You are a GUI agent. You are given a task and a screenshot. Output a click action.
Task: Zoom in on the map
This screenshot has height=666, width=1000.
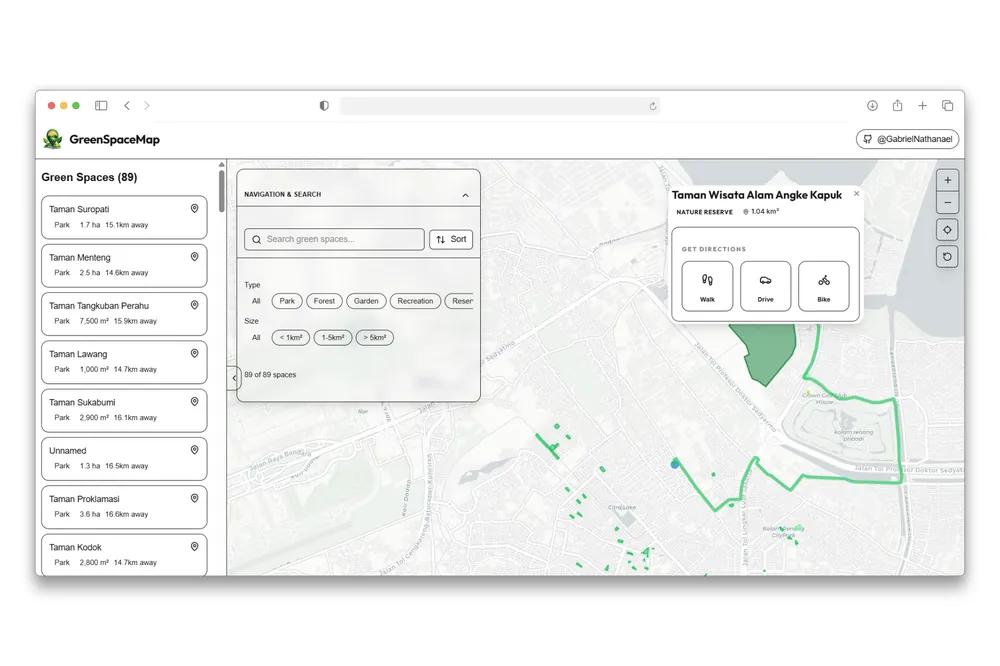coord(947,180)
